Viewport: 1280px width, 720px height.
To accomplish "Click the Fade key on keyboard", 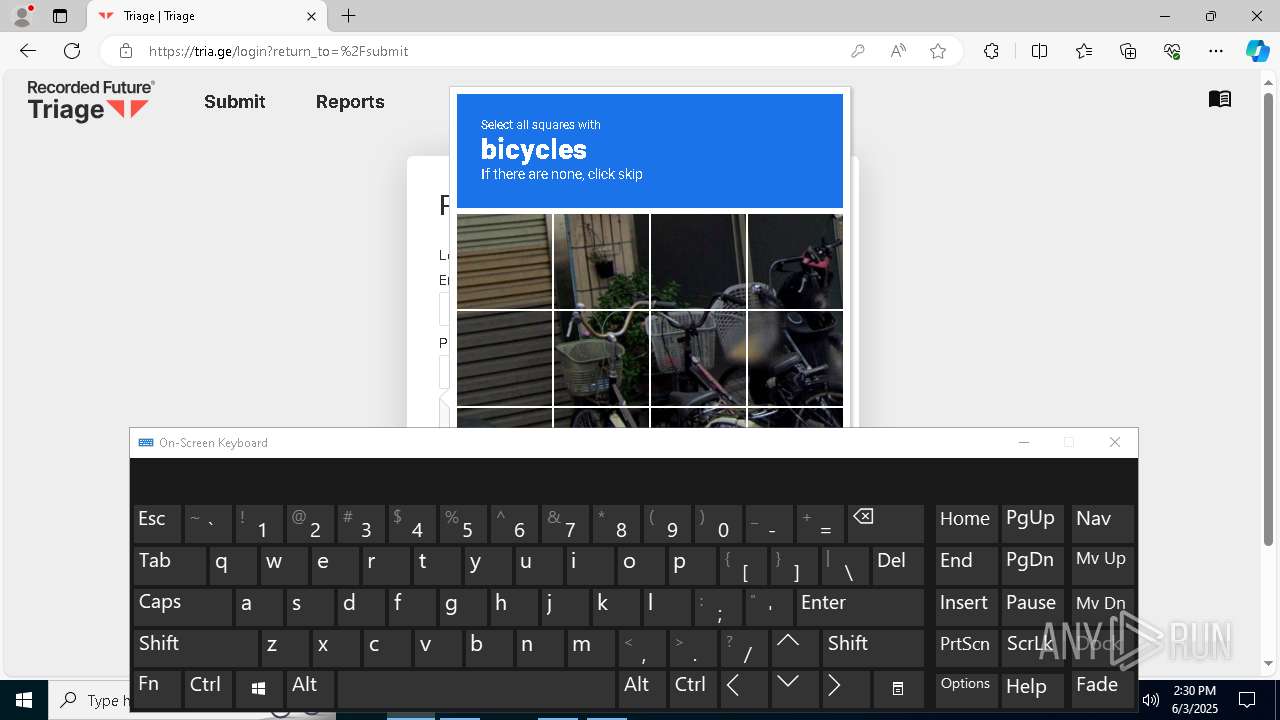I will pos(1102,688).
